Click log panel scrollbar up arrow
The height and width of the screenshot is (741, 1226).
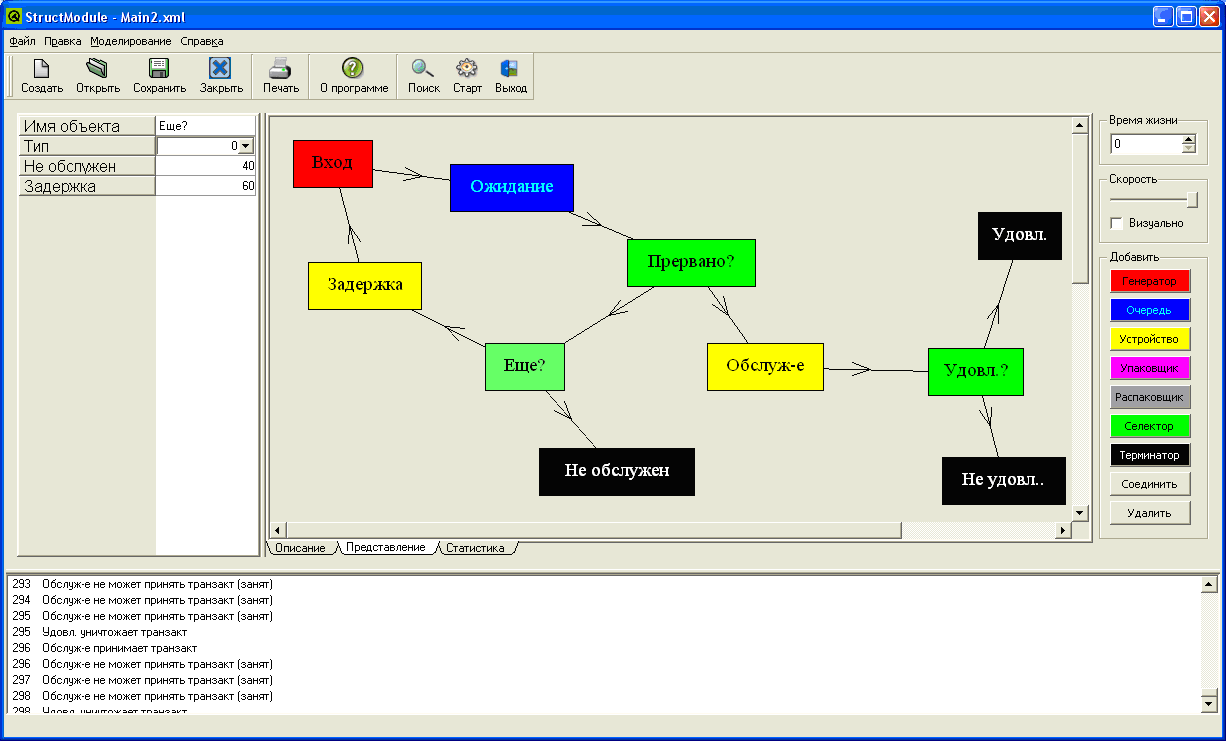(1209, 585)
